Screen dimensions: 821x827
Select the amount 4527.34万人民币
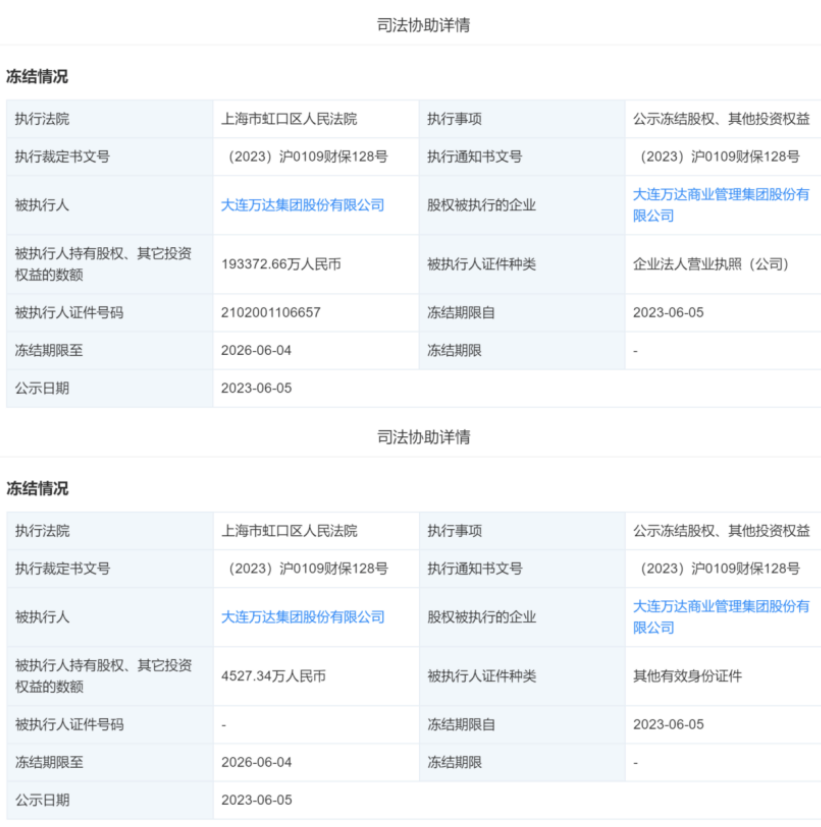(273, 676)
